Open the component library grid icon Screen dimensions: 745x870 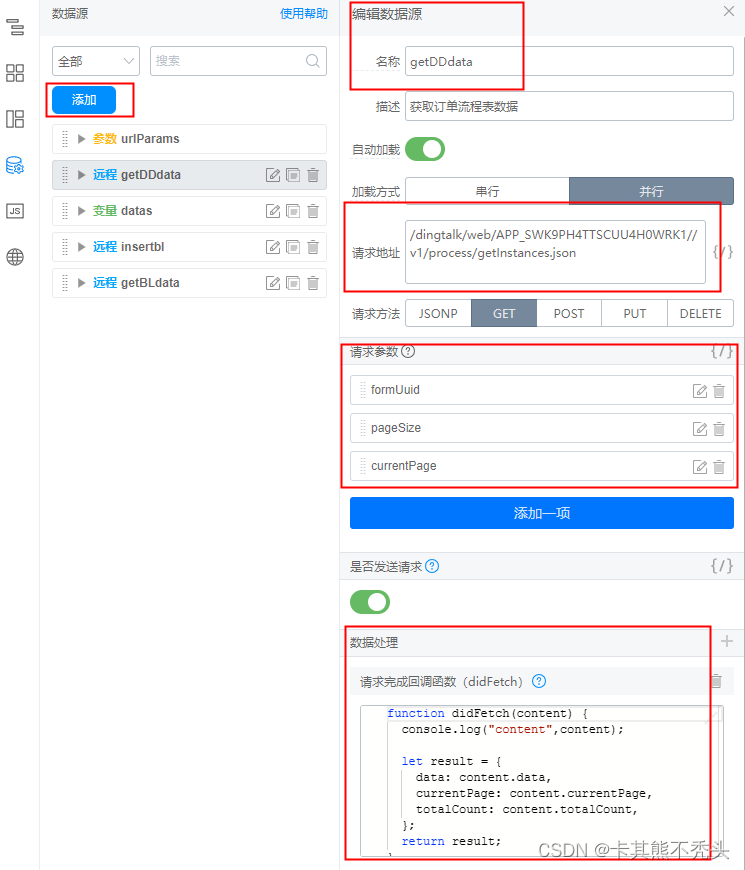15,73
